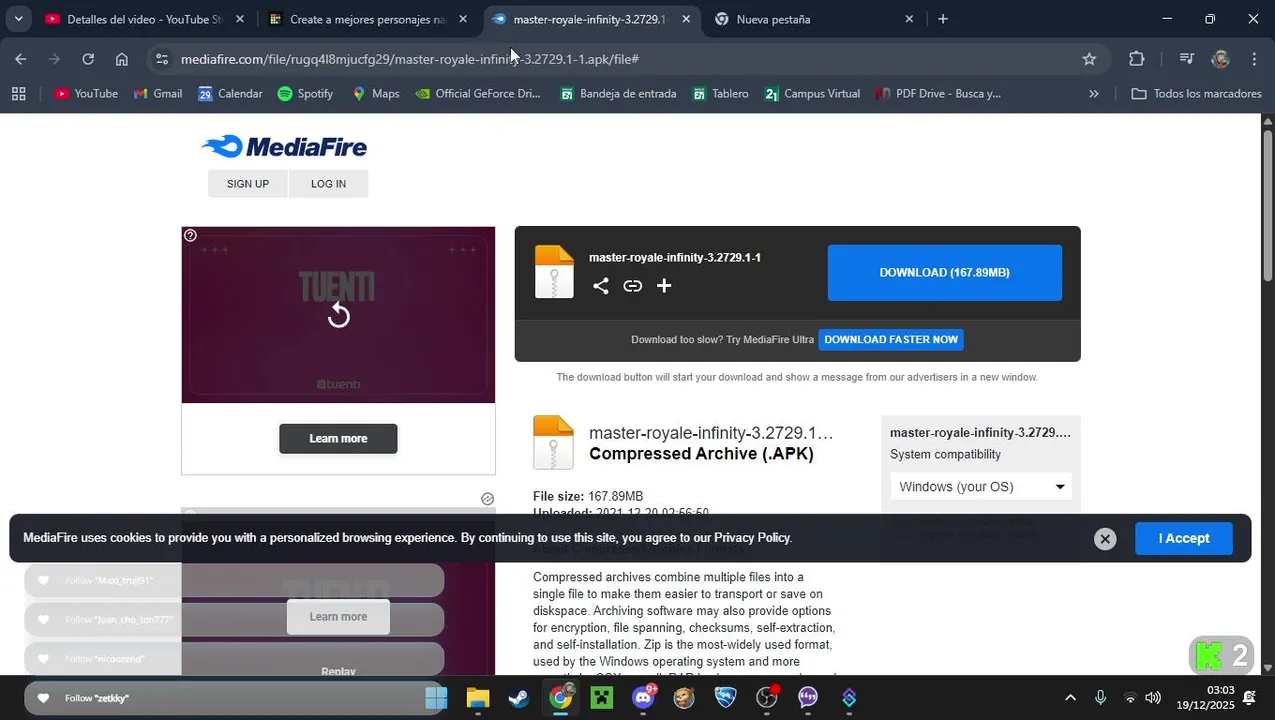The height and width of the screenshot is (720, 1275).
Task: Accept cookies with the I Accept button
Action: coord(1184,538)
